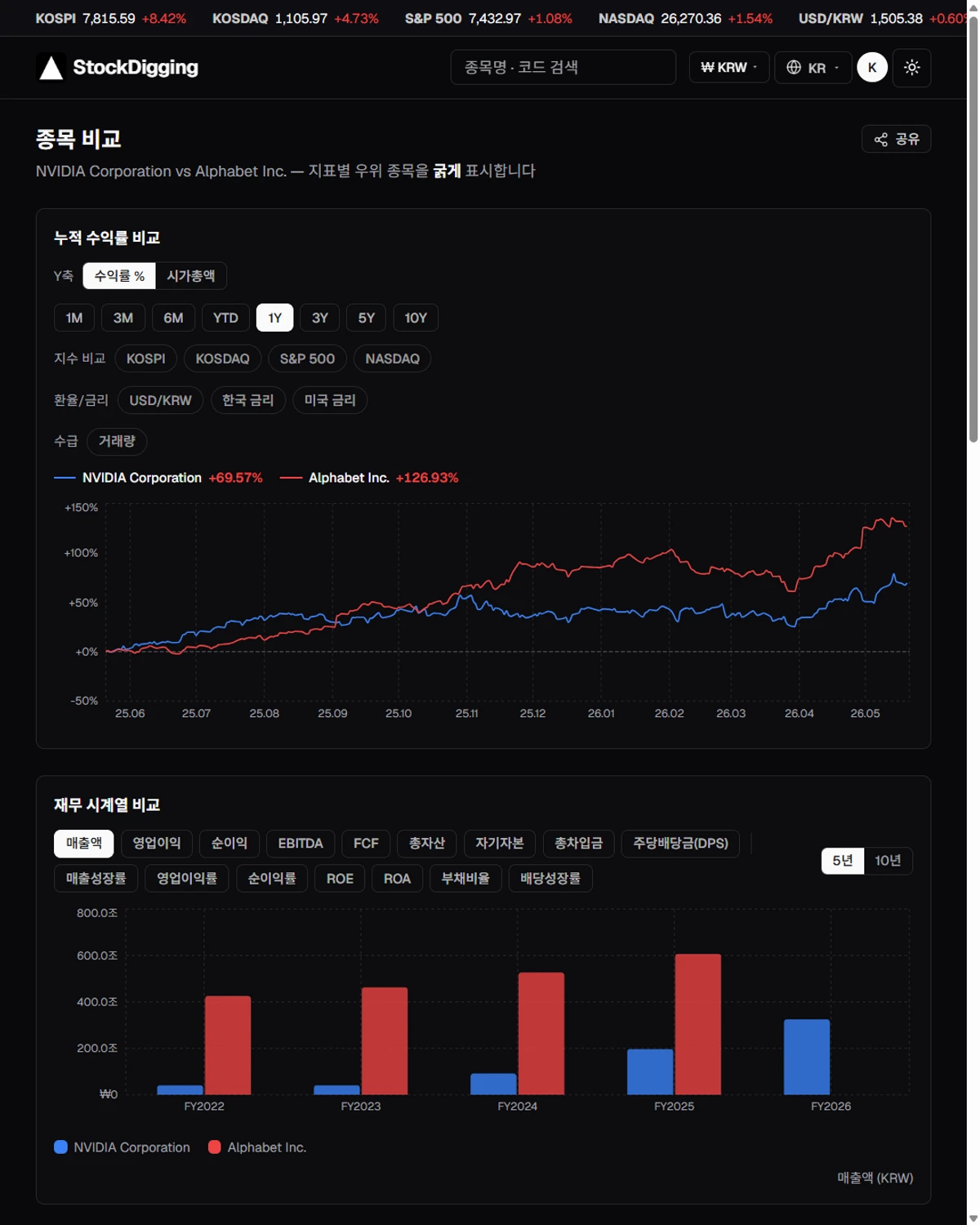Toggle S&P 500 index comparison chip
The image size is (980, 1225).
click(x=307, y=359)
